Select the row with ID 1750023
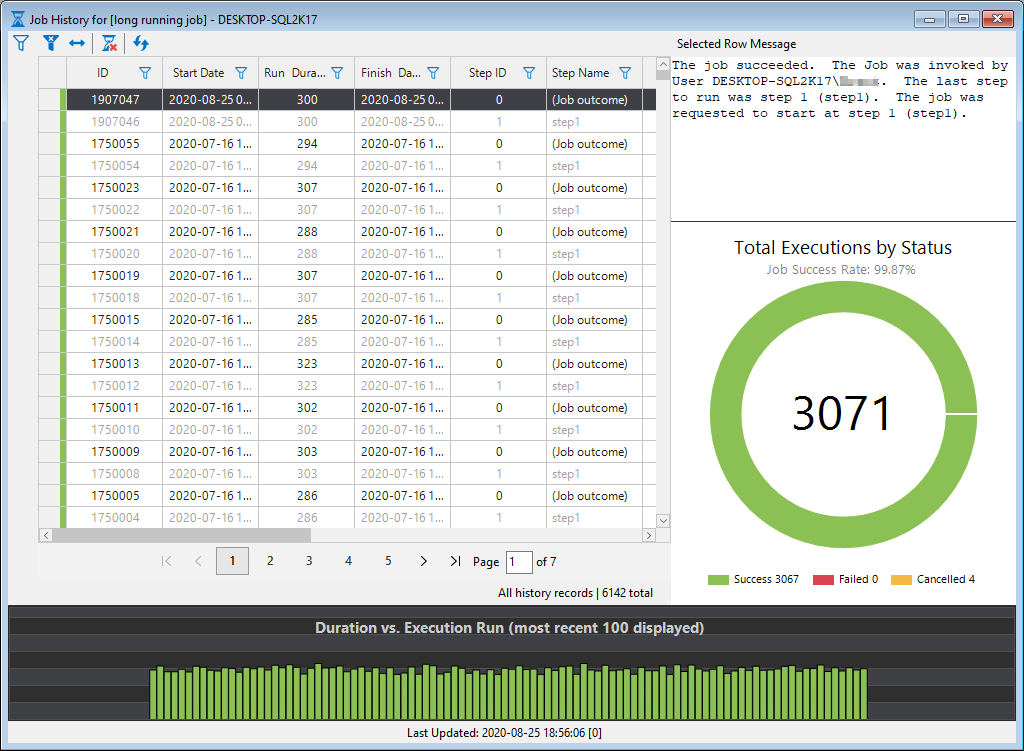This screenshot has width=1024, height=751. click(347, 188)
